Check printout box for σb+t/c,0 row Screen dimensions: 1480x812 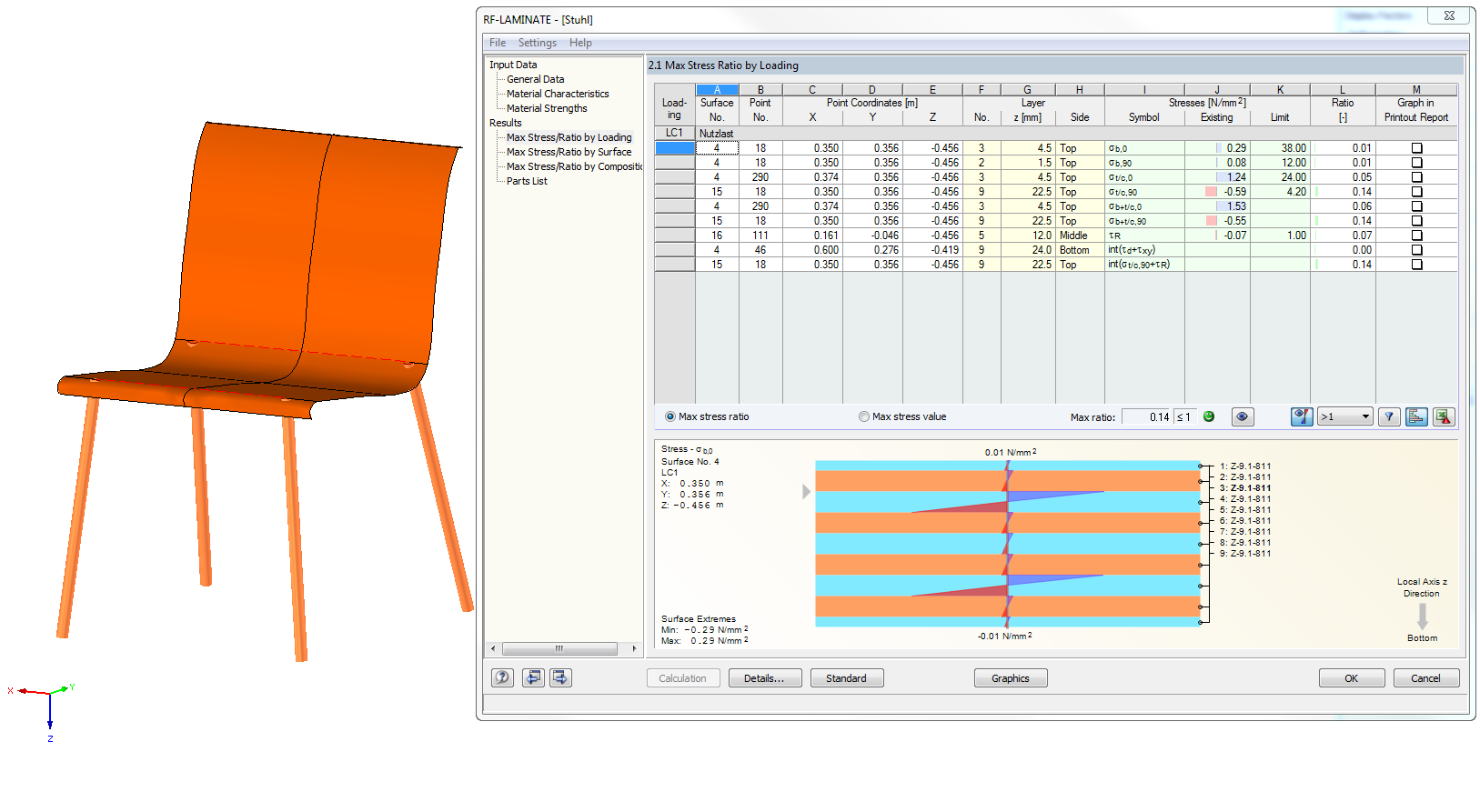coord(1416,206)
